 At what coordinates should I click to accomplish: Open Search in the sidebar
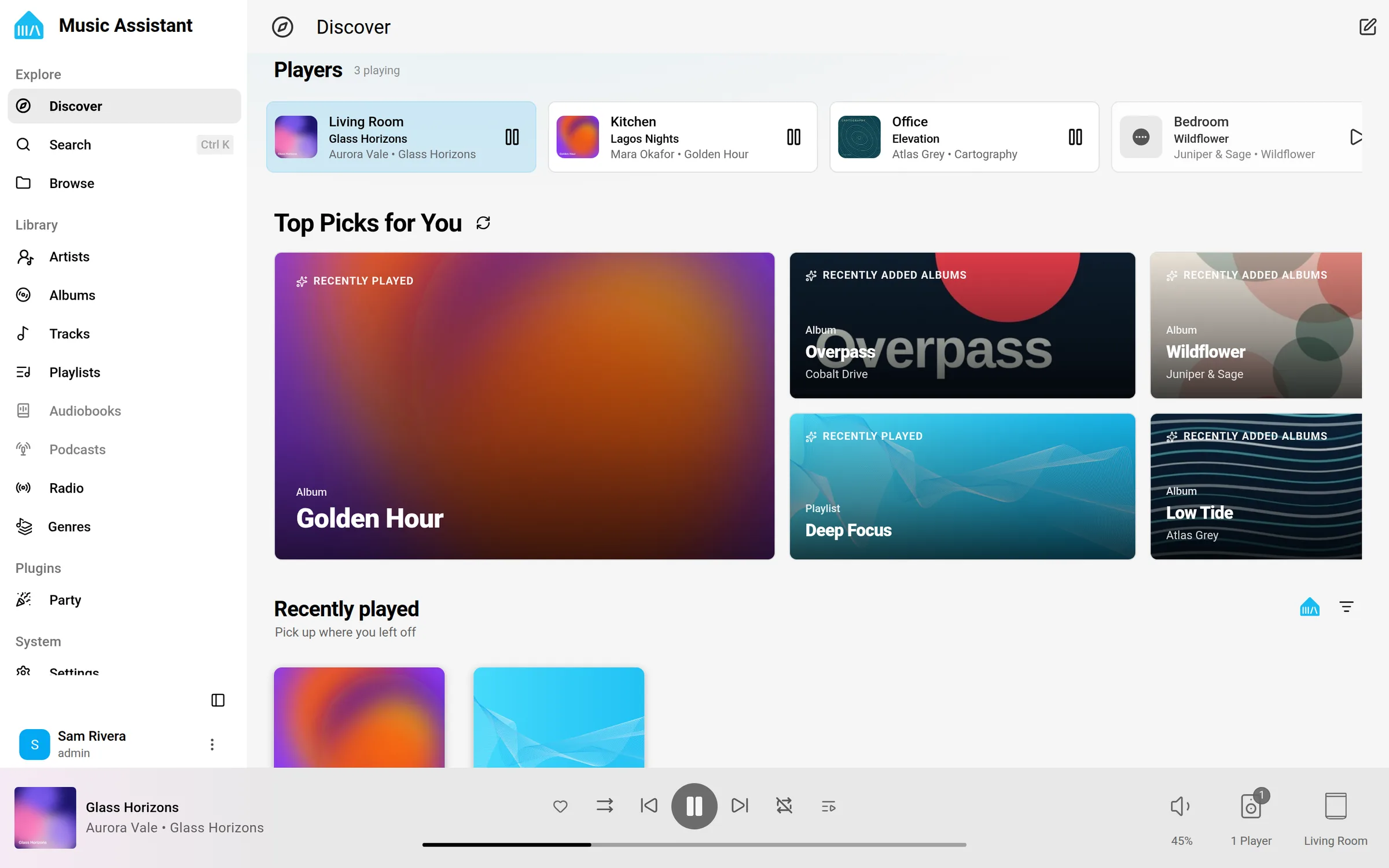pos(124,145)
